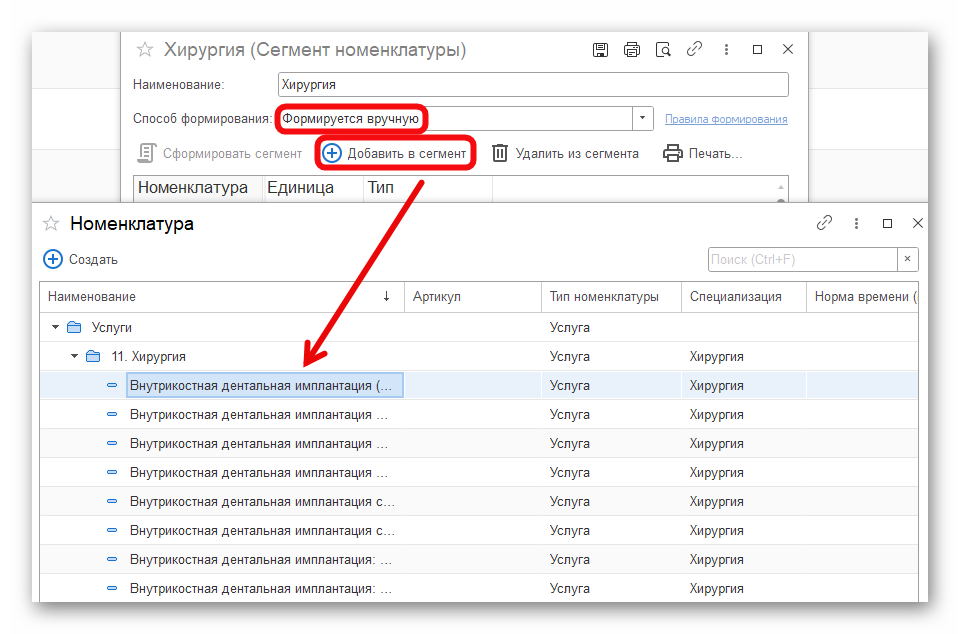Select last visible Внутрикостная дентальная имплантация: … row
This screenshot has width=960, height=634.
tap(479, 589)
